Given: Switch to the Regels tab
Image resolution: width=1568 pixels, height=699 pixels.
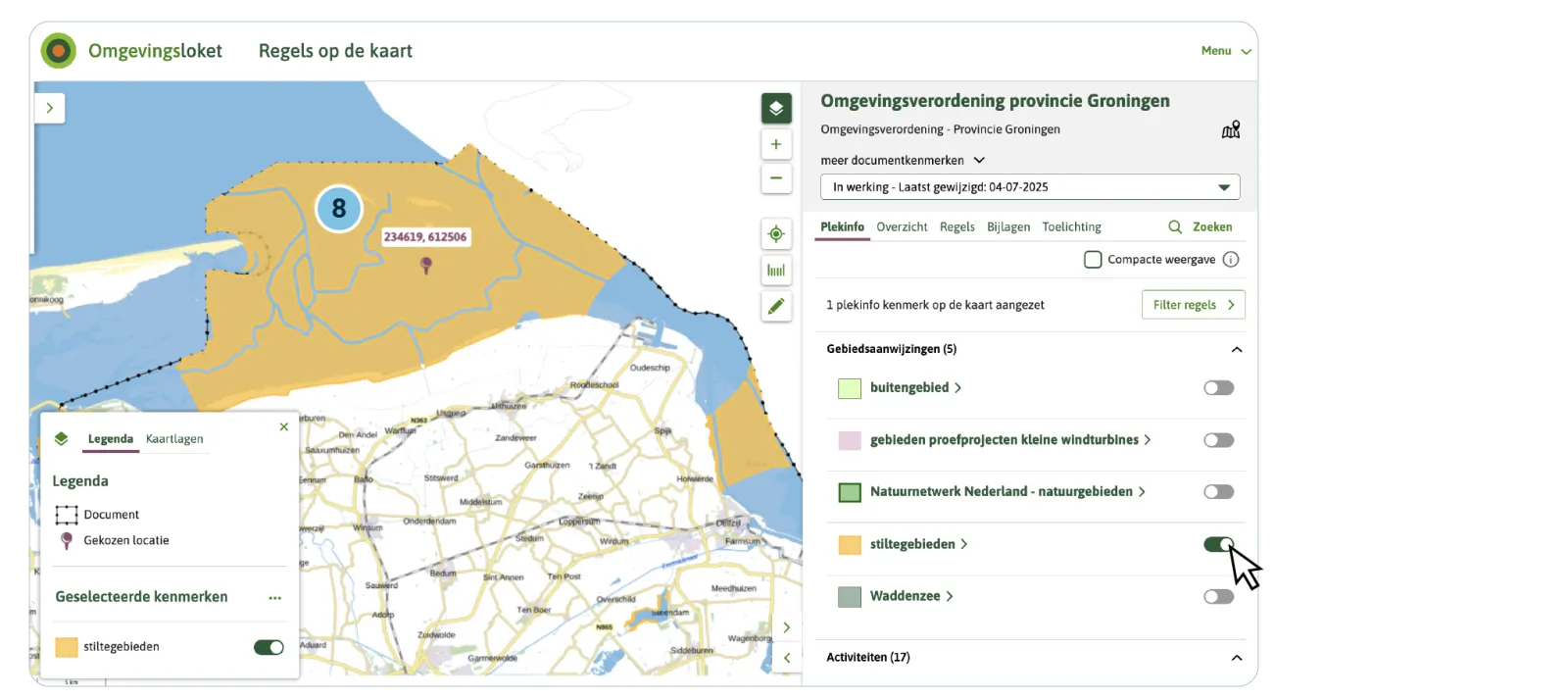Looking at the screenshot, I should [x=957, y=226].
